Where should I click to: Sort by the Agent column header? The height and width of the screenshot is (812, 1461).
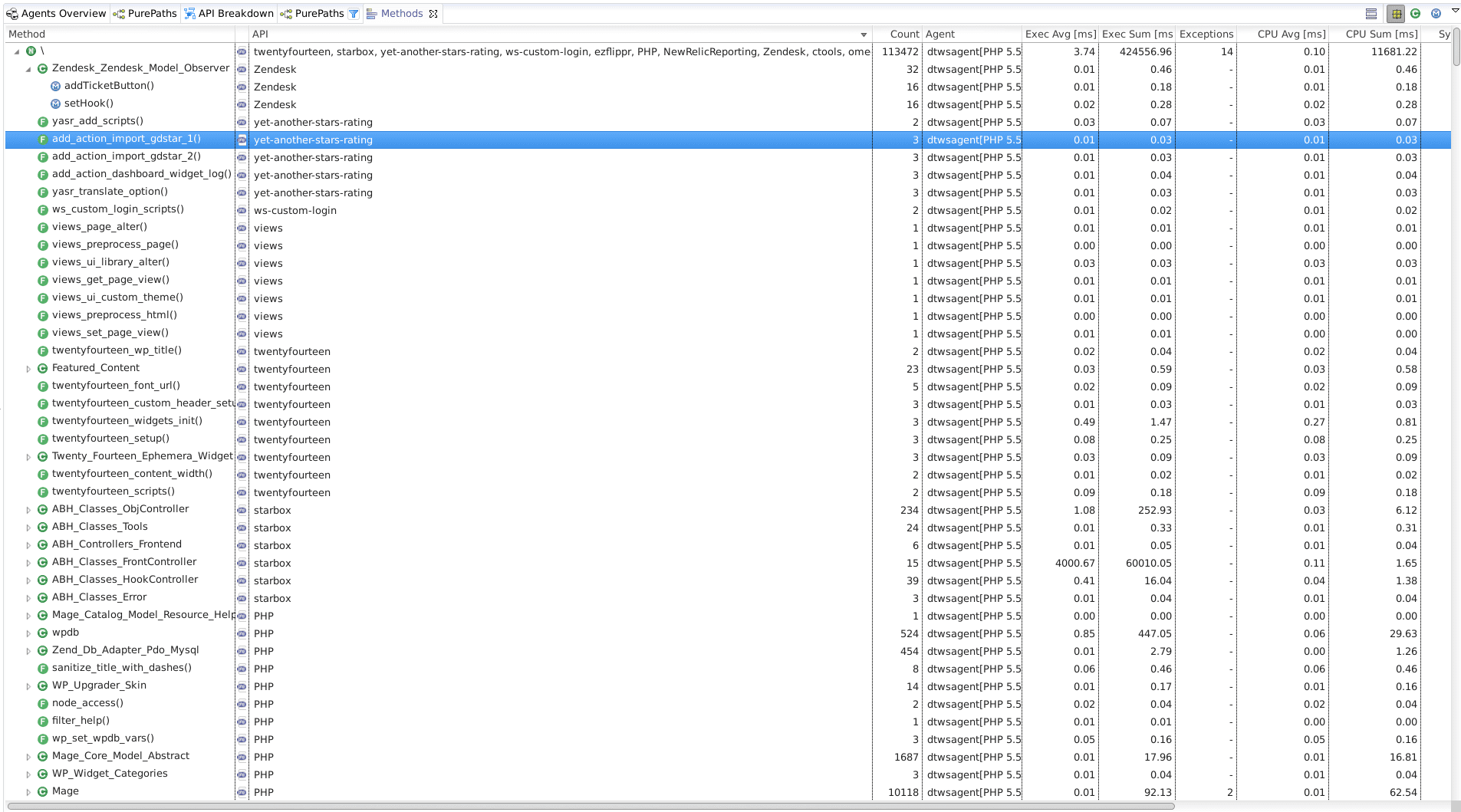pyautogui.click(x=971, y=34)
